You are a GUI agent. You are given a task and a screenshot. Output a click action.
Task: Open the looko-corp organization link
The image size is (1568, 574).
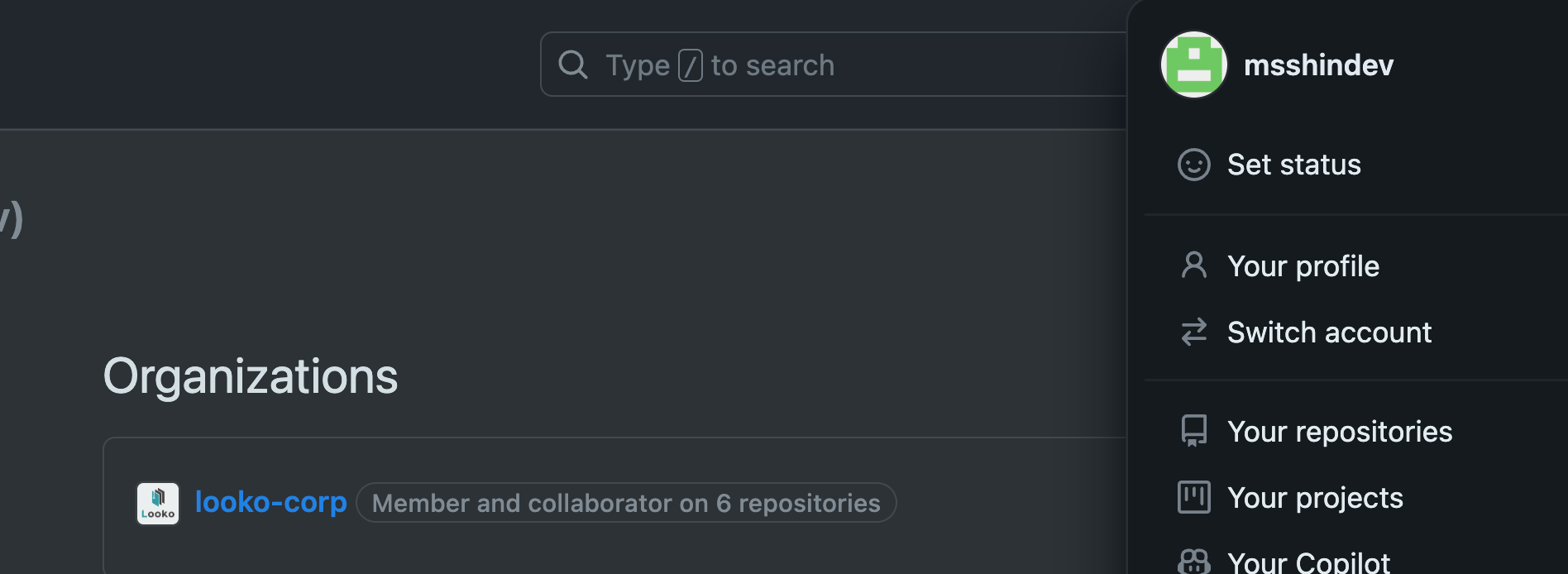pos(270,502)
